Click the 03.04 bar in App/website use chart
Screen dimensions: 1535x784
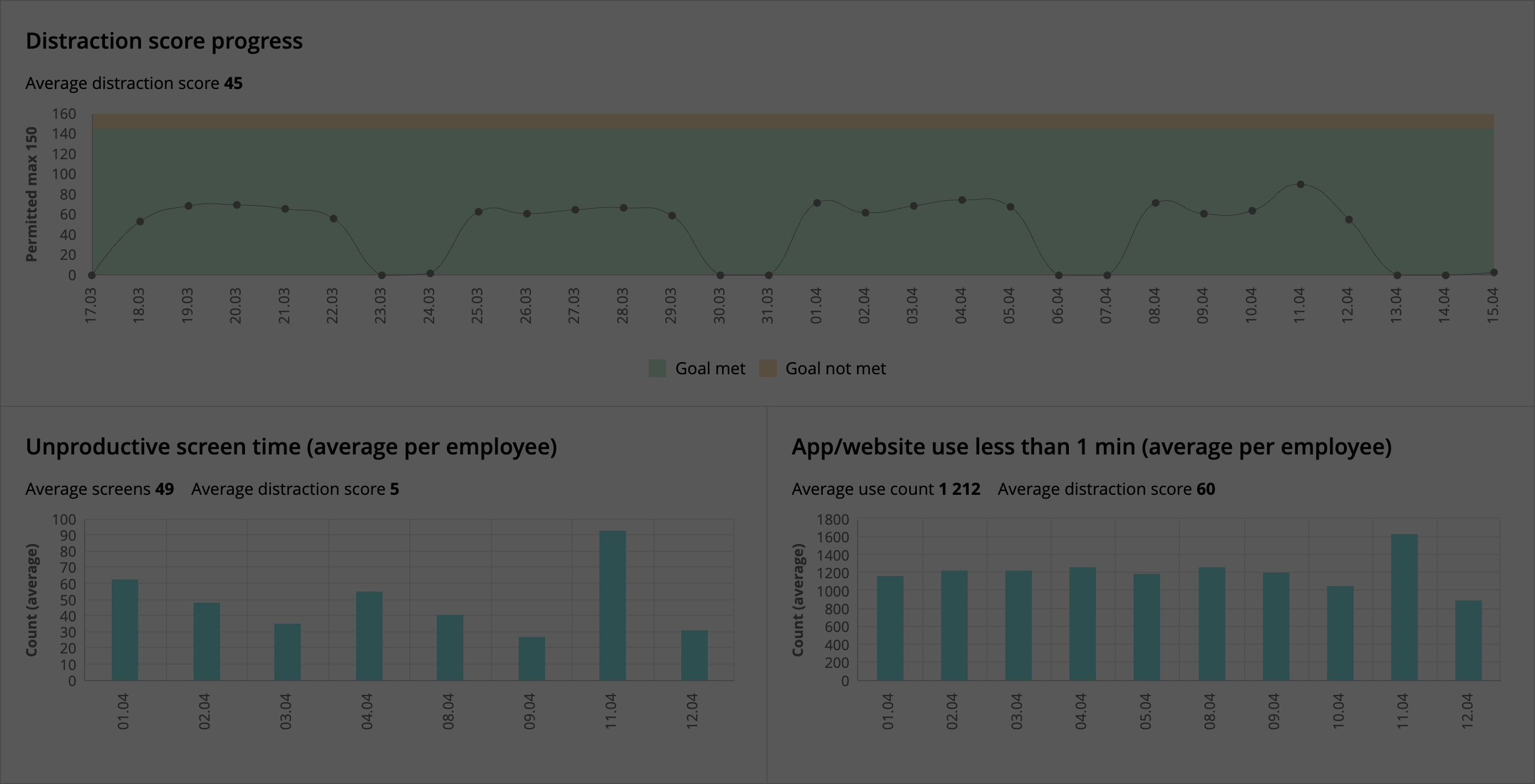(1019, 625)
